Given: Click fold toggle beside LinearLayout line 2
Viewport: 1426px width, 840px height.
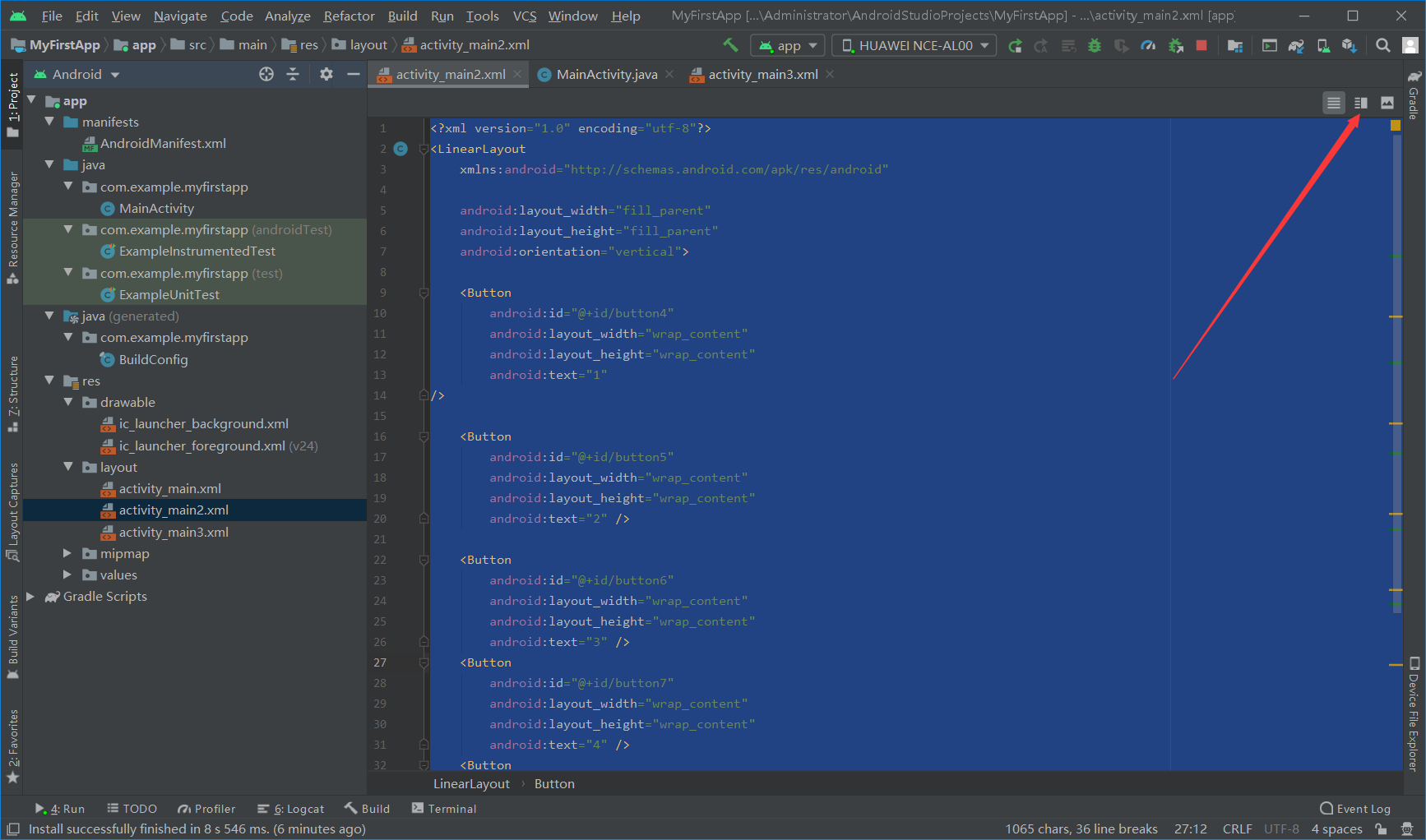Looking at the screenshot, I should point(424,149).
